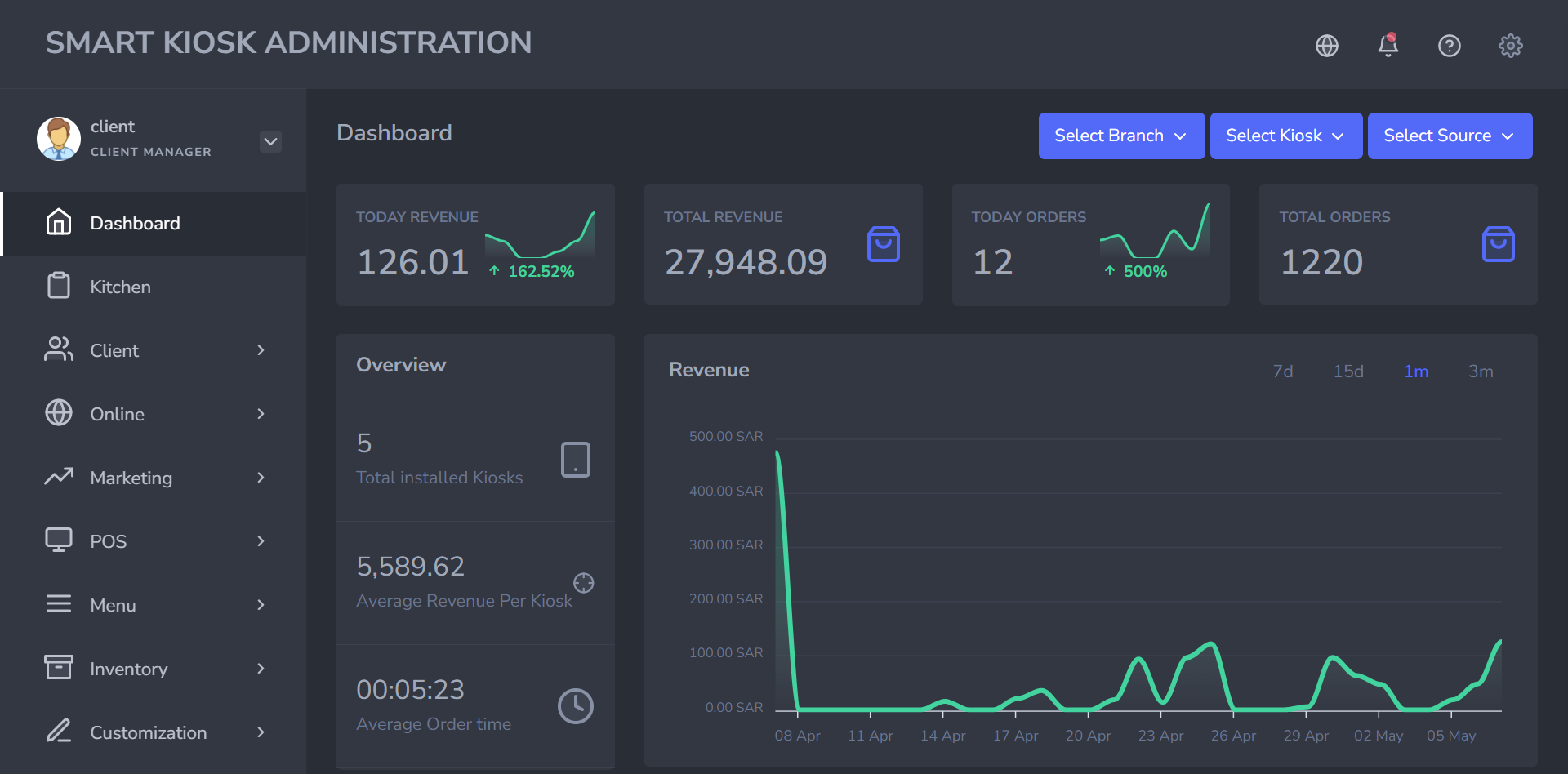Click the Dashboard page heading
This screenshot has width=1568, height=774.
394,133
